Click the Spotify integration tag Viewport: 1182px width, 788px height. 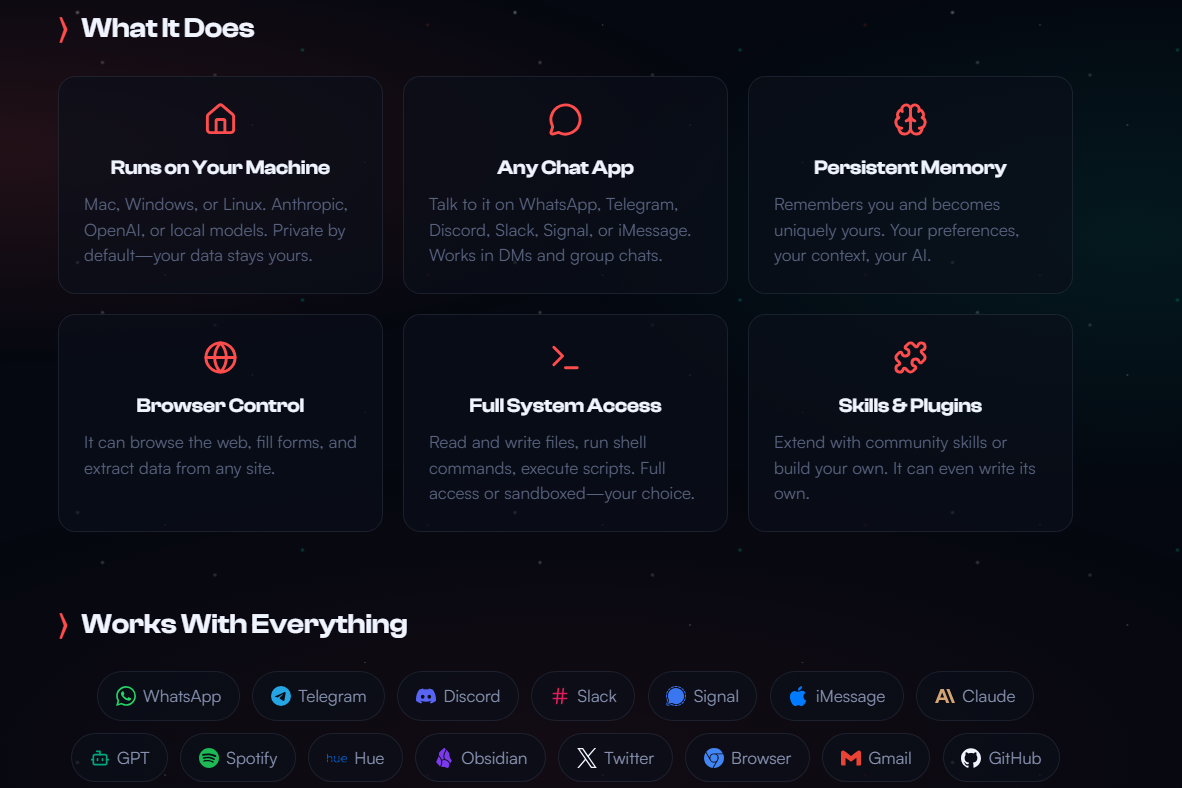click(x=237, y=758)
